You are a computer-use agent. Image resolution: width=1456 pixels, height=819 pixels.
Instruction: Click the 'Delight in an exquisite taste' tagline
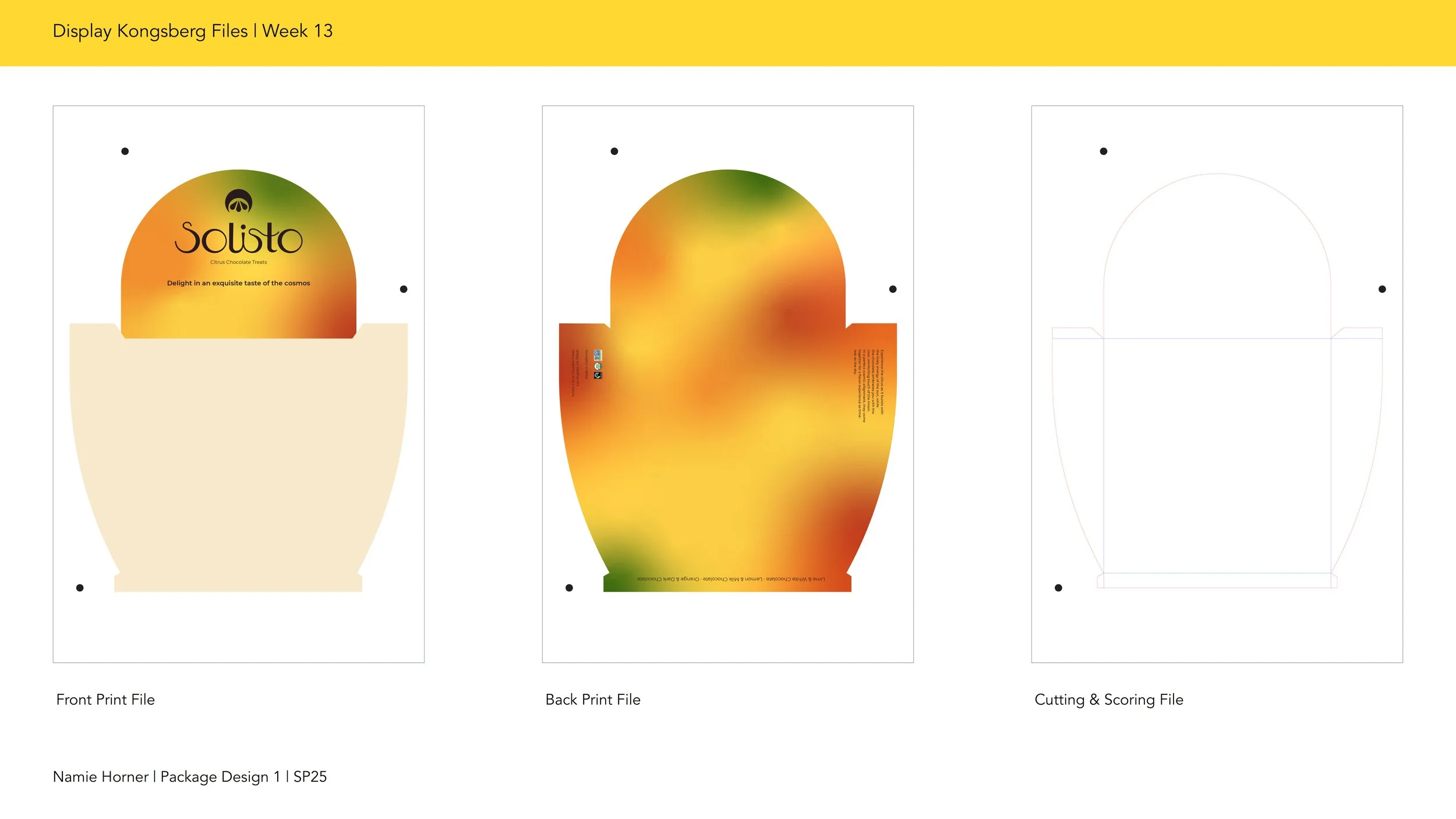pyautogui.click(x=238, y=283)
